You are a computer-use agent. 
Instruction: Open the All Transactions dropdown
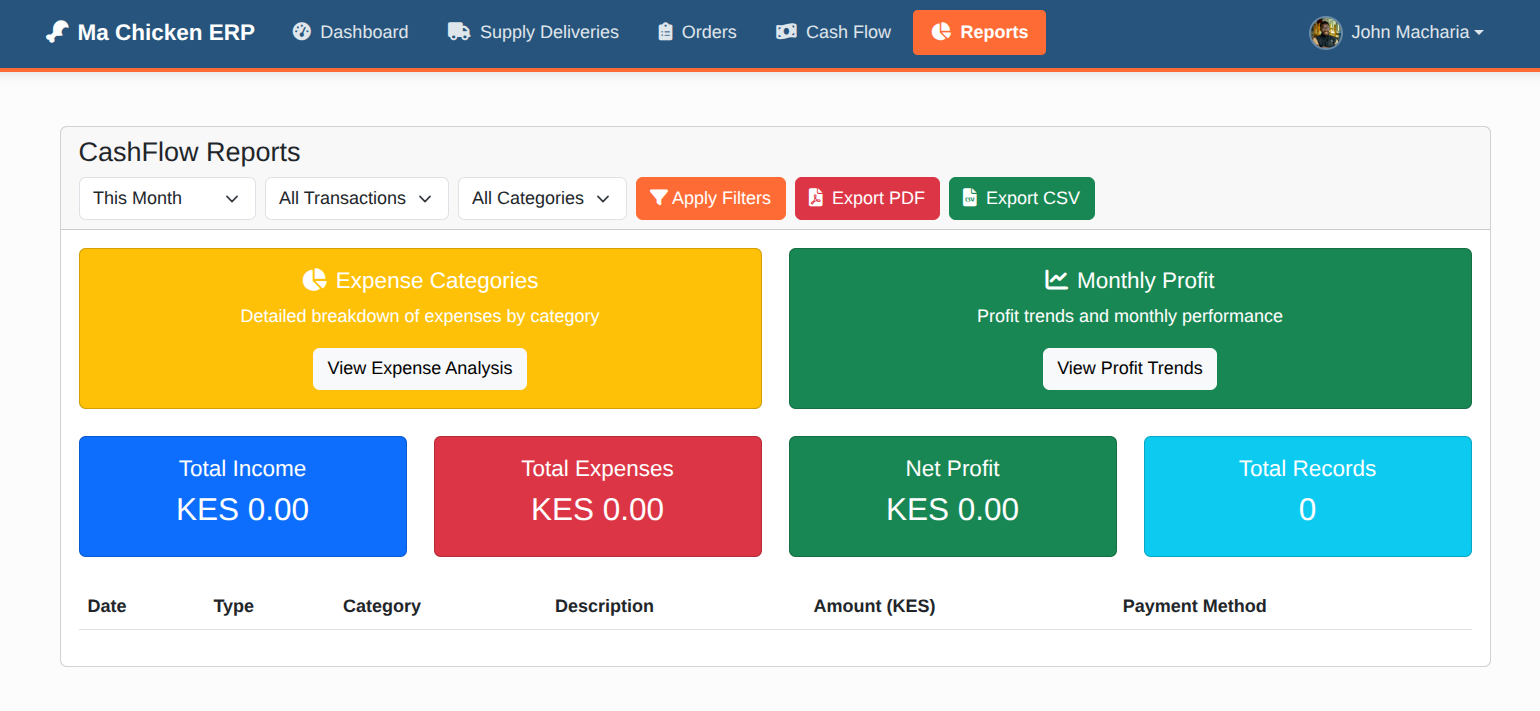(x=356, y=198)
